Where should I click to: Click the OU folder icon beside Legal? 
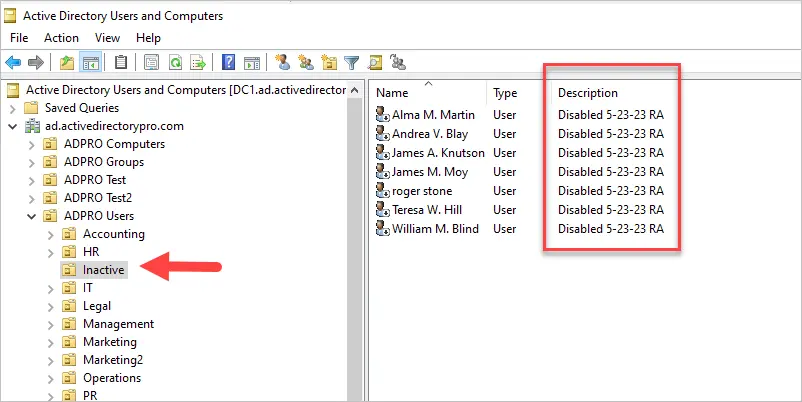[69, 306]
